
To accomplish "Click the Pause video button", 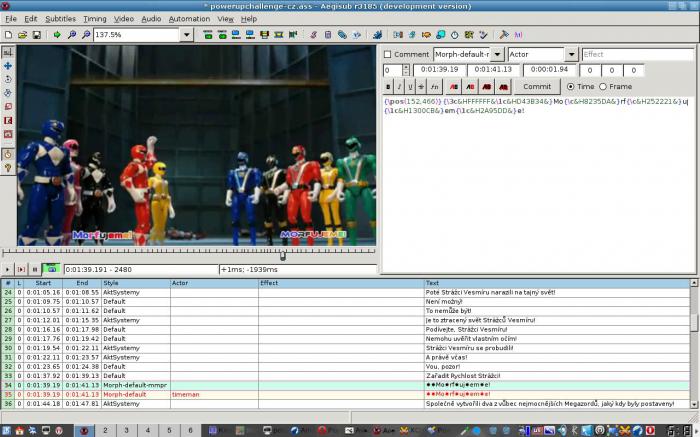I will tap(35, 269).
